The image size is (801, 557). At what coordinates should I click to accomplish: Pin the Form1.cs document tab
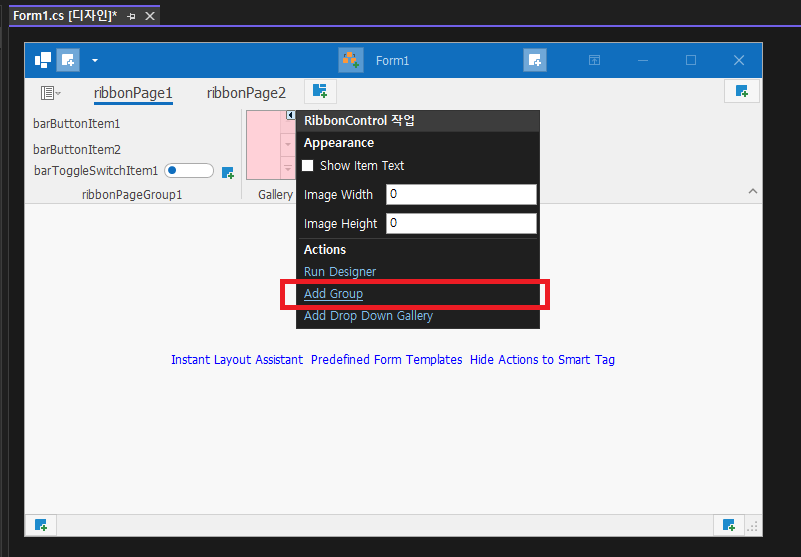(131, 16)
